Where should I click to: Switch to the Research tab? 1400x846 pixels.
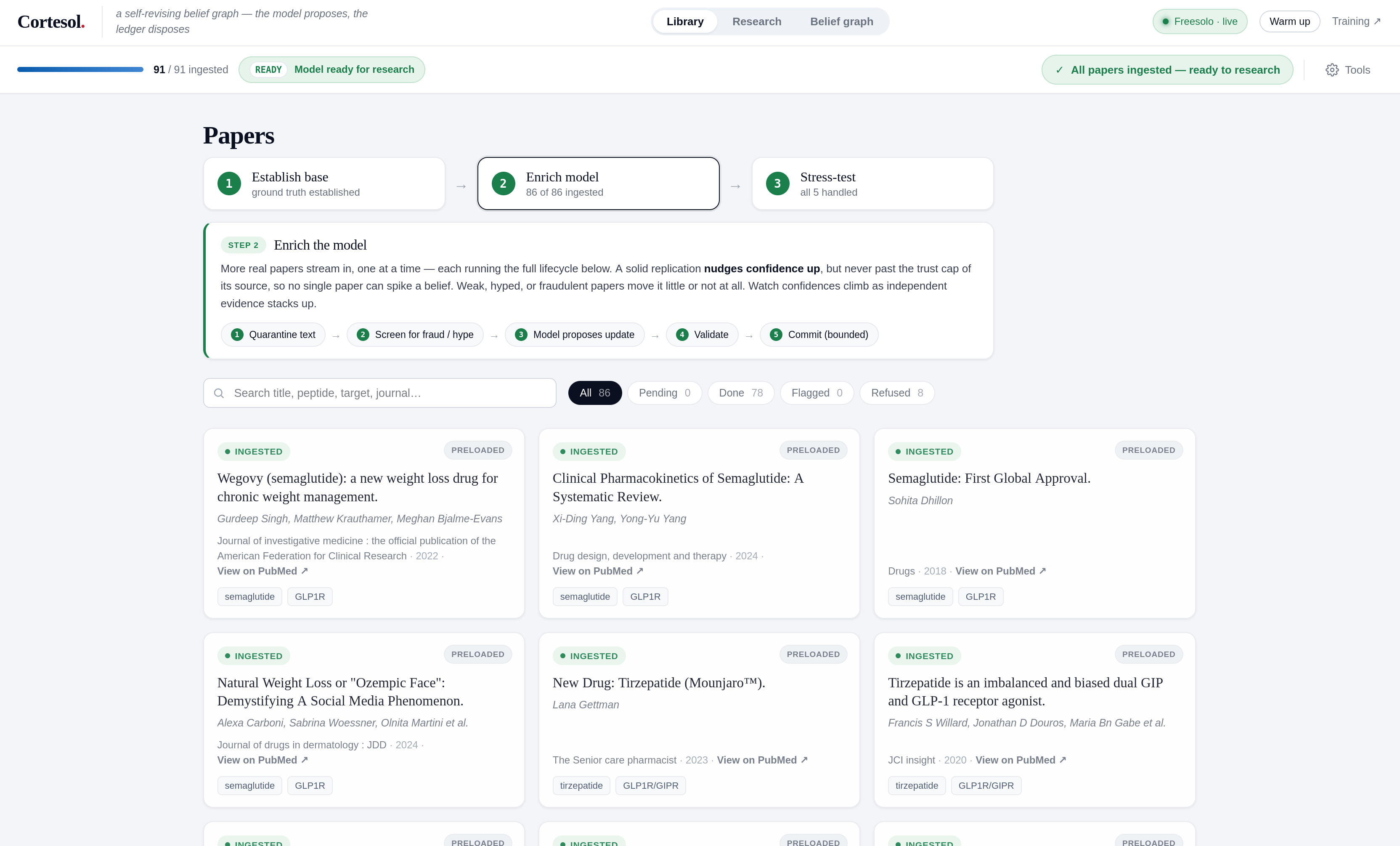click(x=756, y=21)
